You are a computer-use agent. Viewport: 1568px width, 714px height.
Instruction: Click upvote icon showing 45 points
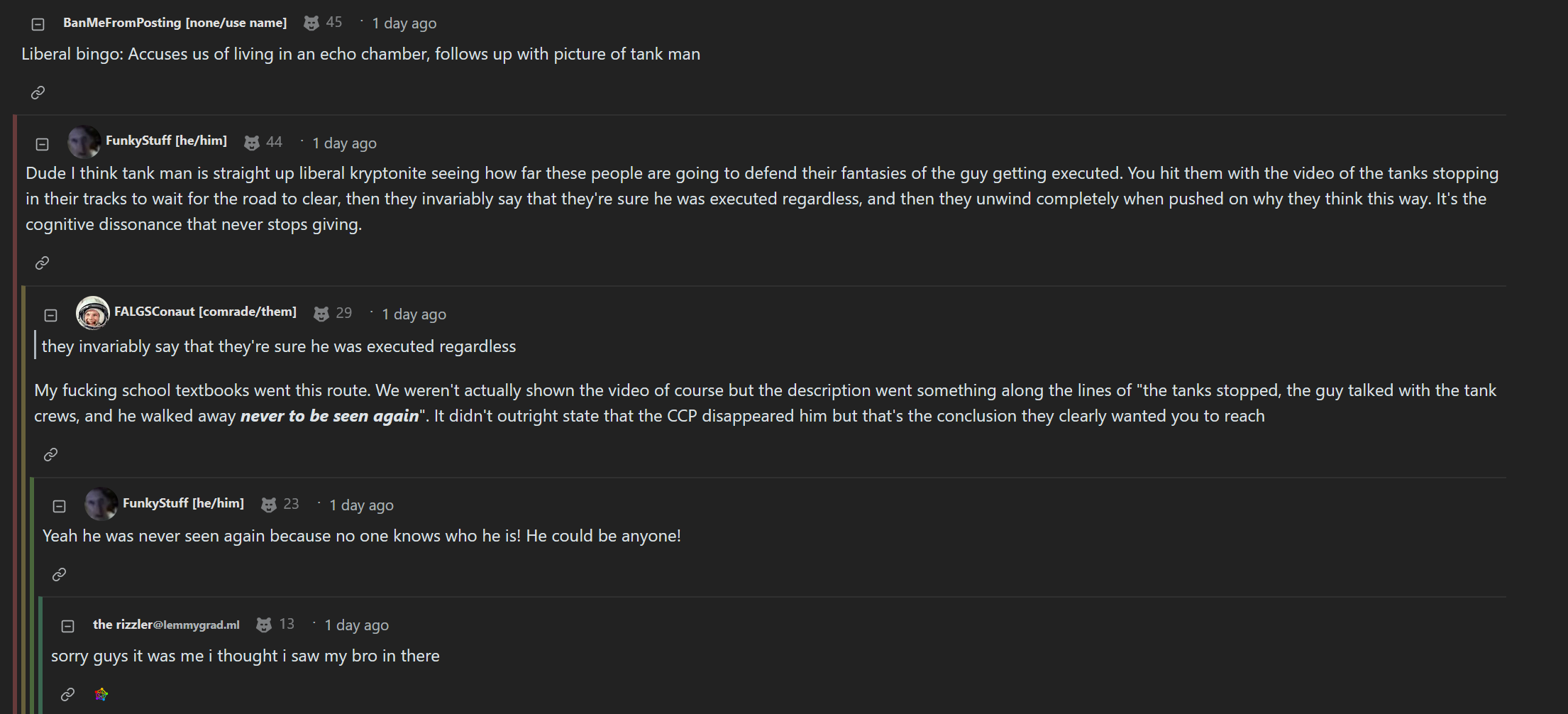click(x=311, y=23)
